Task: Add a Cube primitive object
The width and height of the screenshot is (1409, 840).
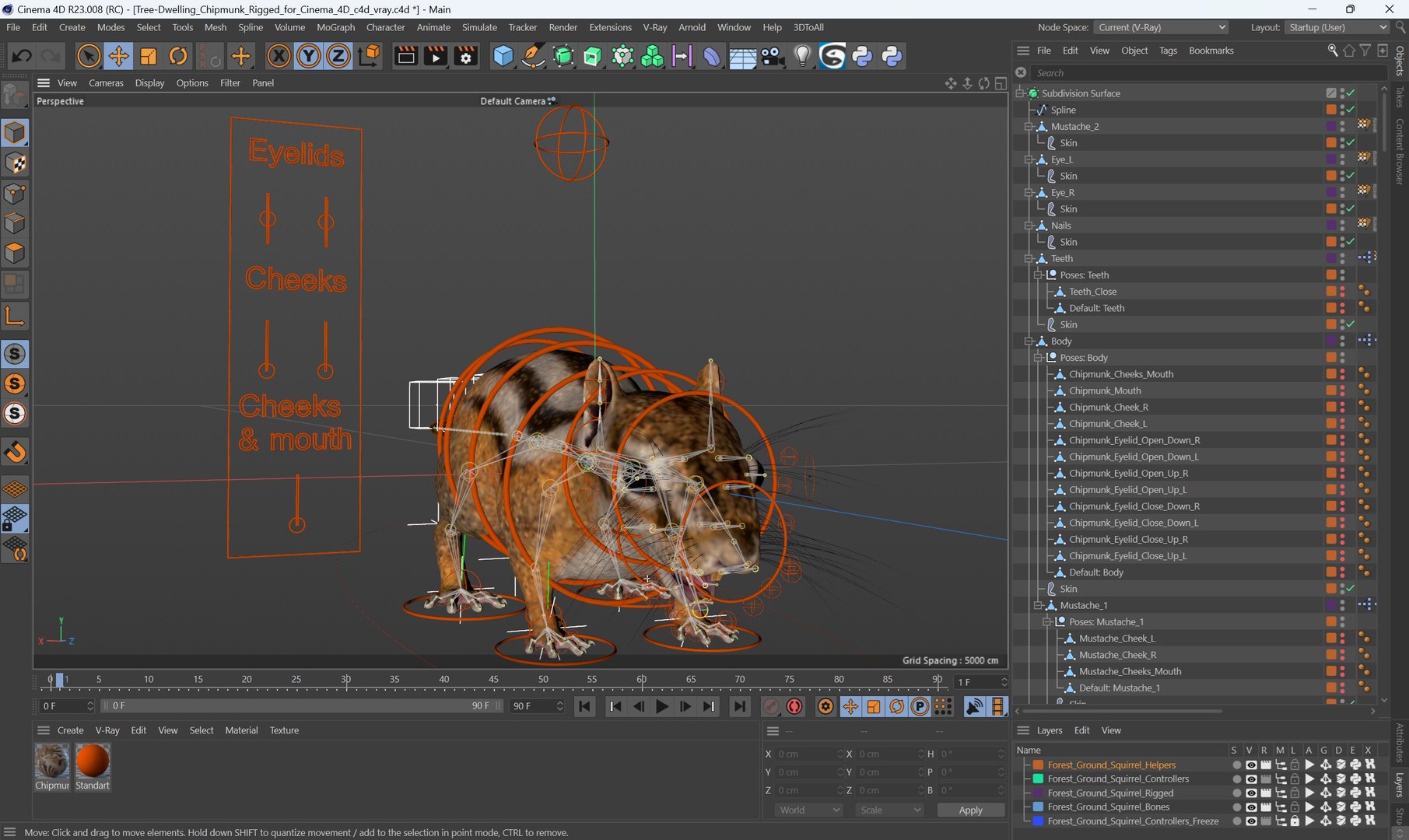Action: [x=503, y=56]
